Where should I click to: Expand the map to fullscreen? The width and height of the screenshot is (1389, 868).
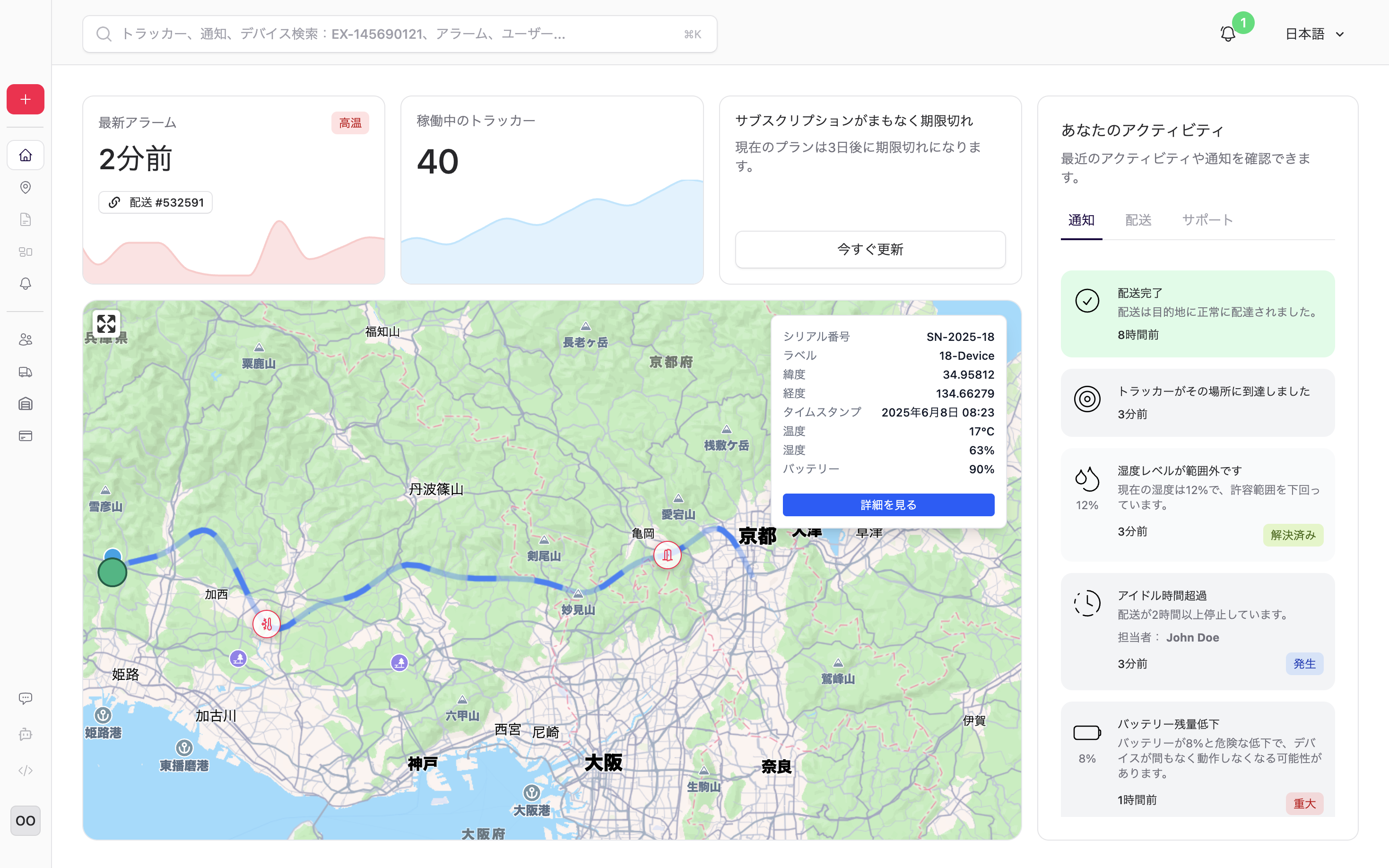(x=106, y=324)
